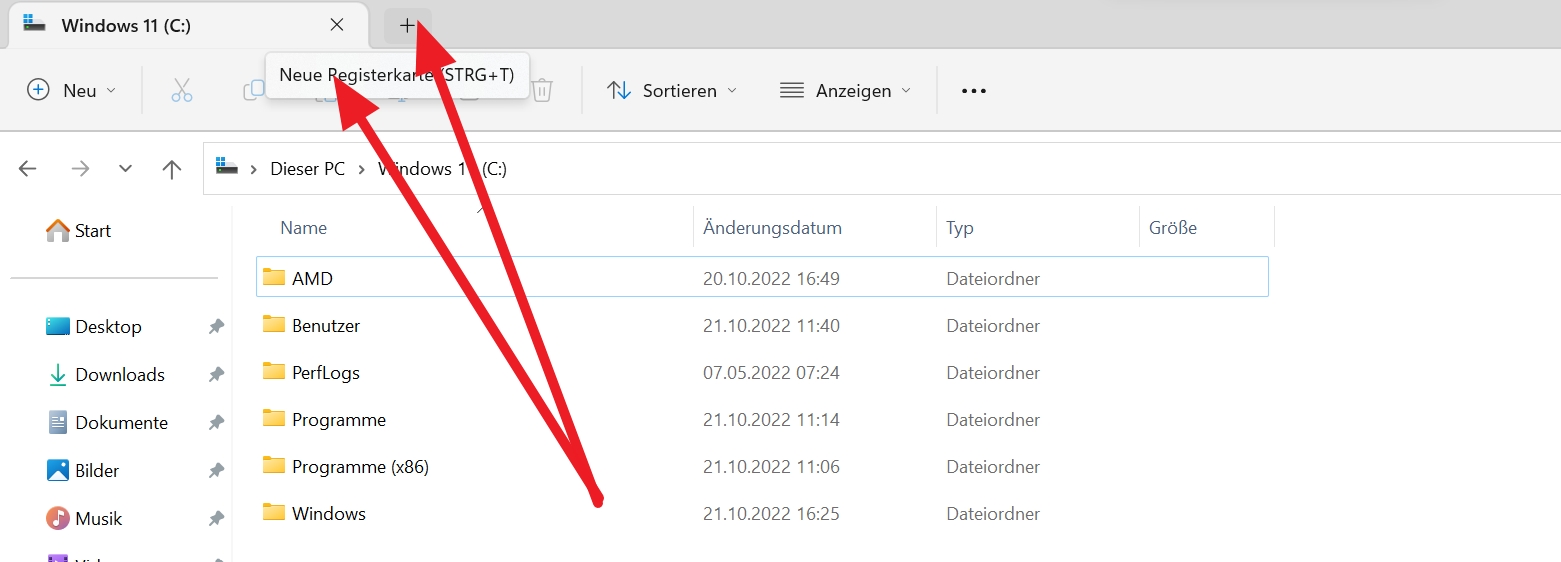This screenshot has height=562, width=1561.
Task: Click pin icon next to Bilder
Action: [x=216, y=471]
